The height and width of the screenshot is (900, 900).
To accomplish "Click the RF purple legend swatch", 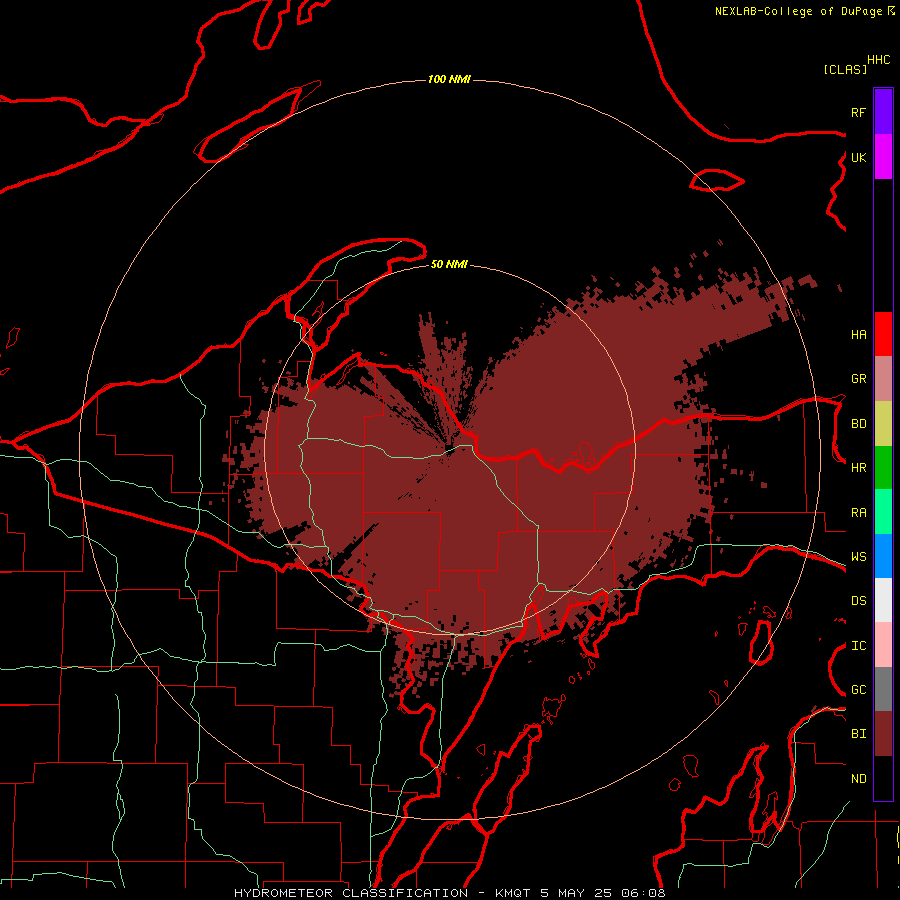I will [x=883, y=112].
